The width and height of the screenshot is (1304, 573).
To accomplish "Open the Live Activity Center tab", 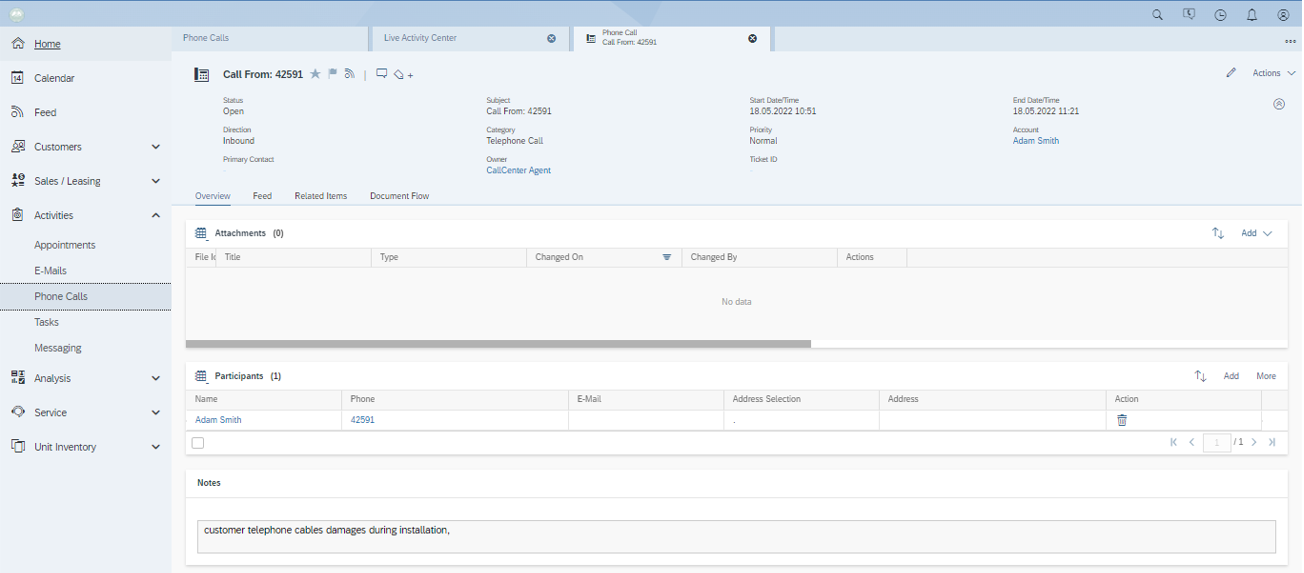I will pos(420,38).
